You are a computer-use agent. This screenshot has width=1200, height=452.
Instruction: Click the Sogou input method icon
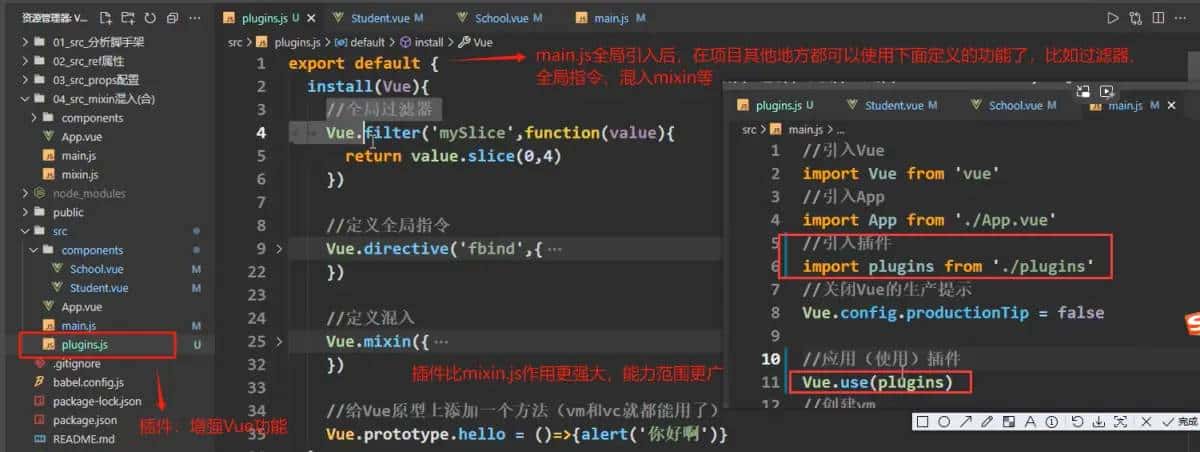point(1192,326)
